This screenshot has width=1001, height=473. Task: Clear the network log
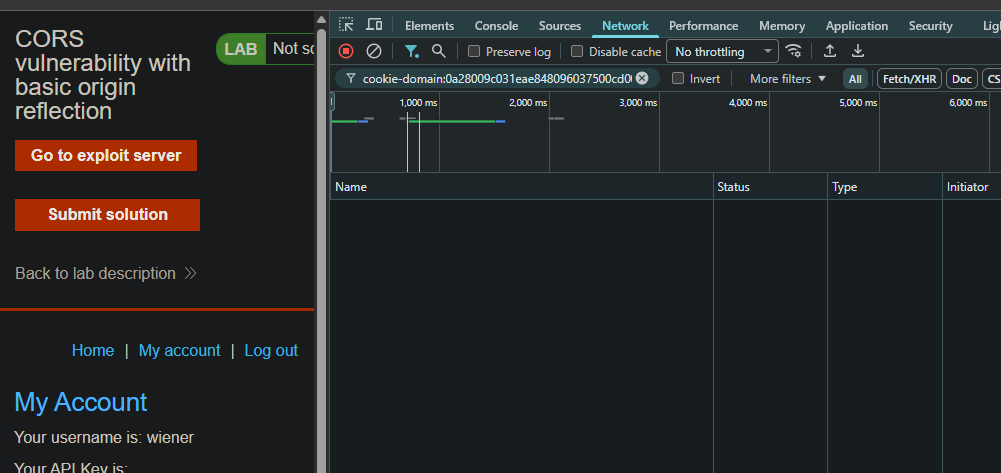pos(373,51)
